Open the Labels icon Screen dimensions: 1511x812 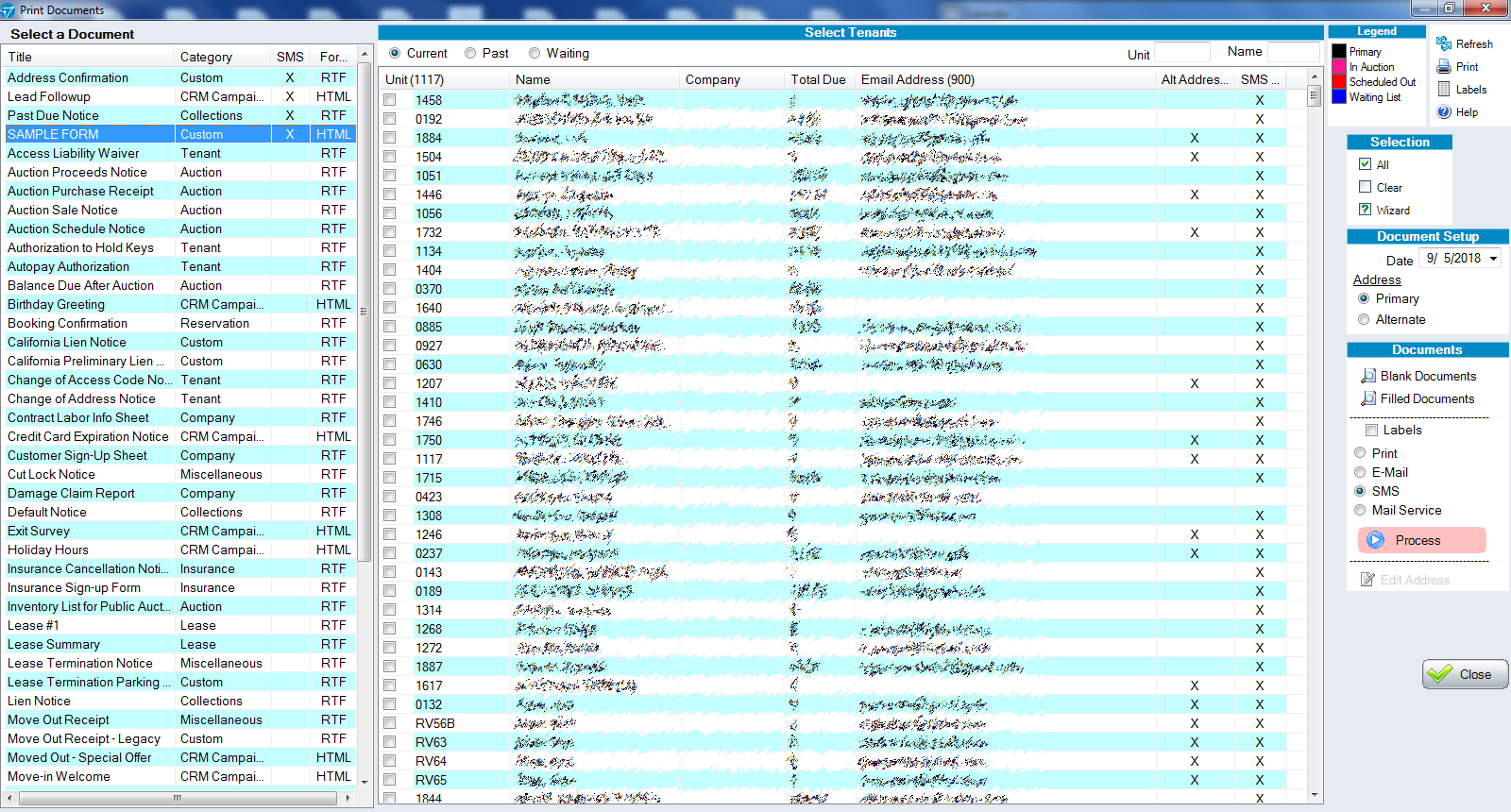pos(1444,89)
